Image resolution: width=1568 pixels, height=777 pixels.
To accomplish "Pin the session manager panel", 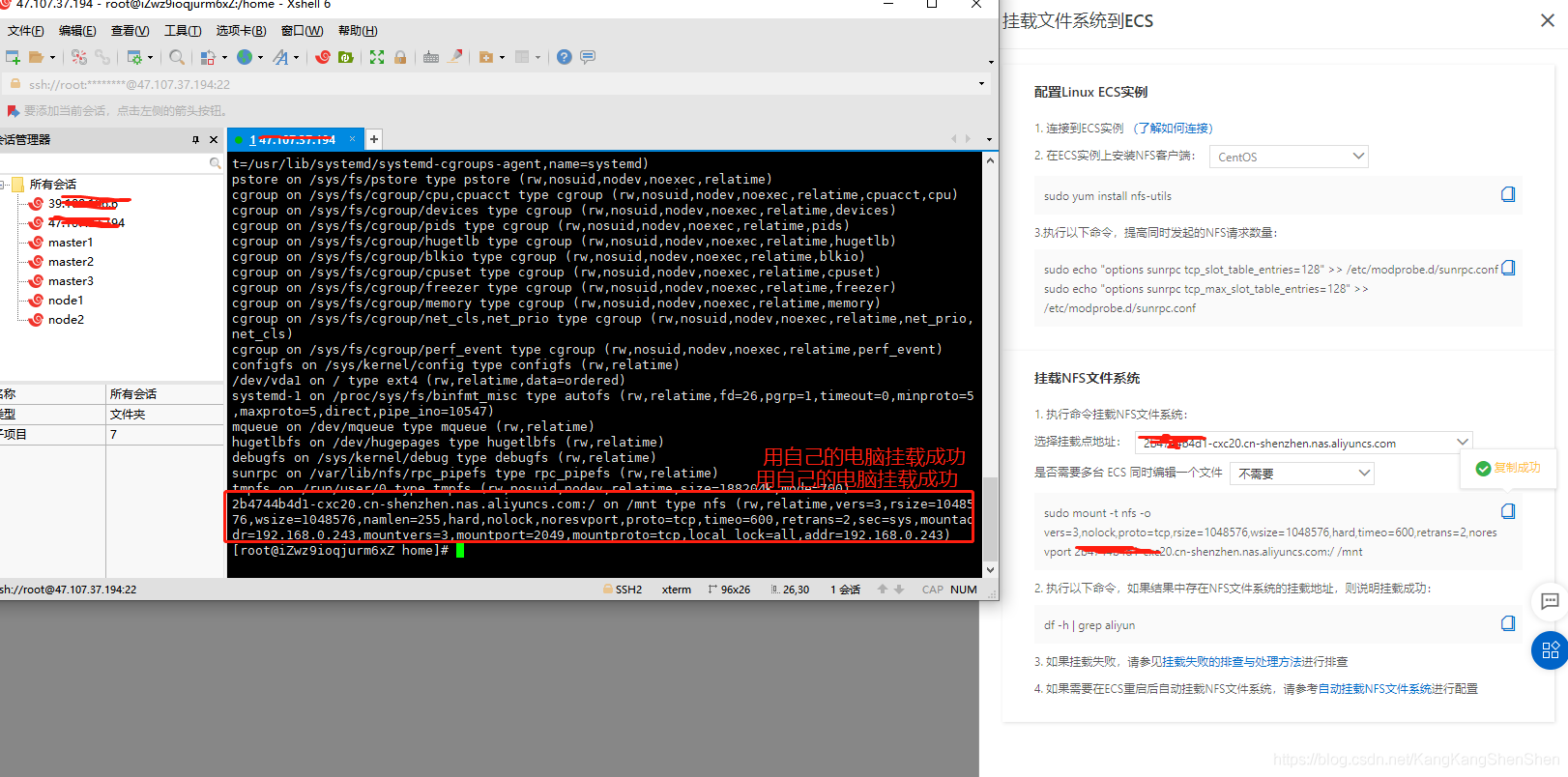I will [x=195, y=140].
